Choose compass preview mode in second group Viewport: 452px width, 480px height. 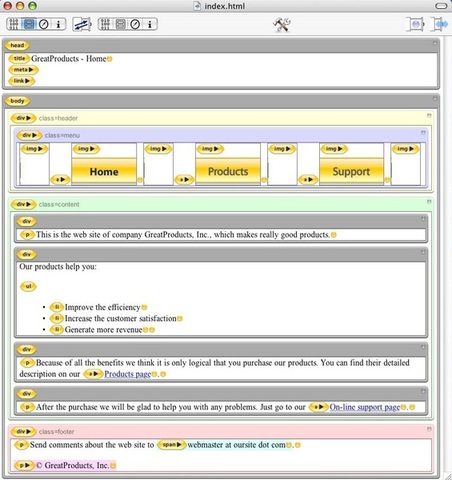135,24
